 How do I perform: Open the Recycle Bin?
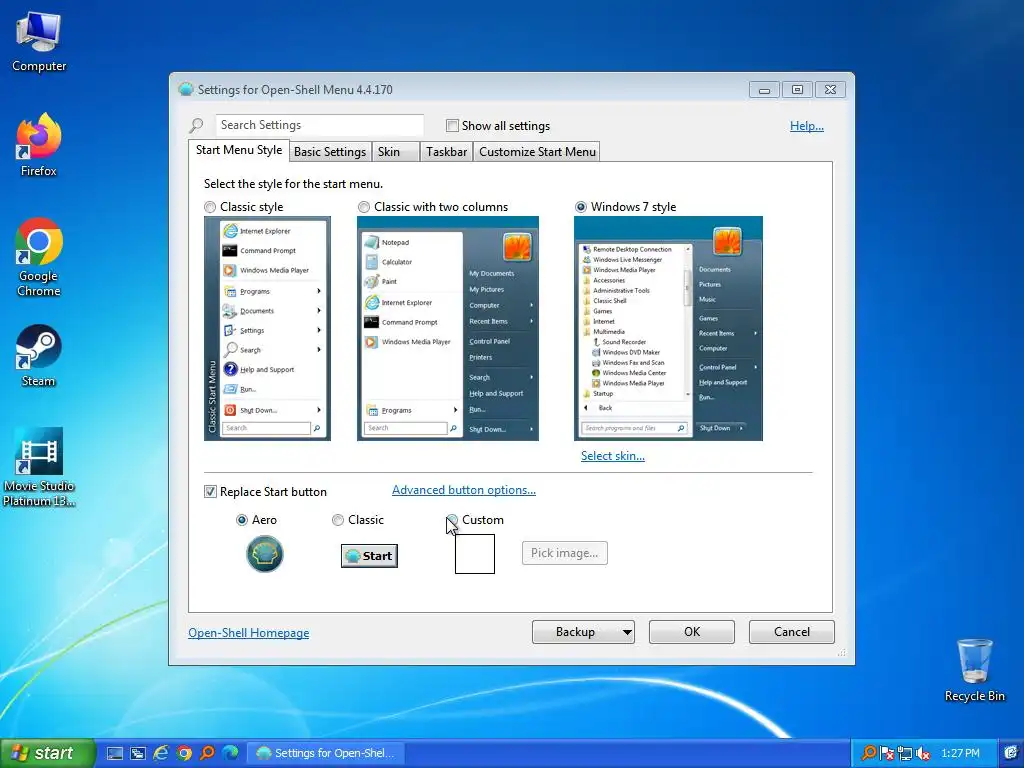pyautogui.click(x=974, y=671)
